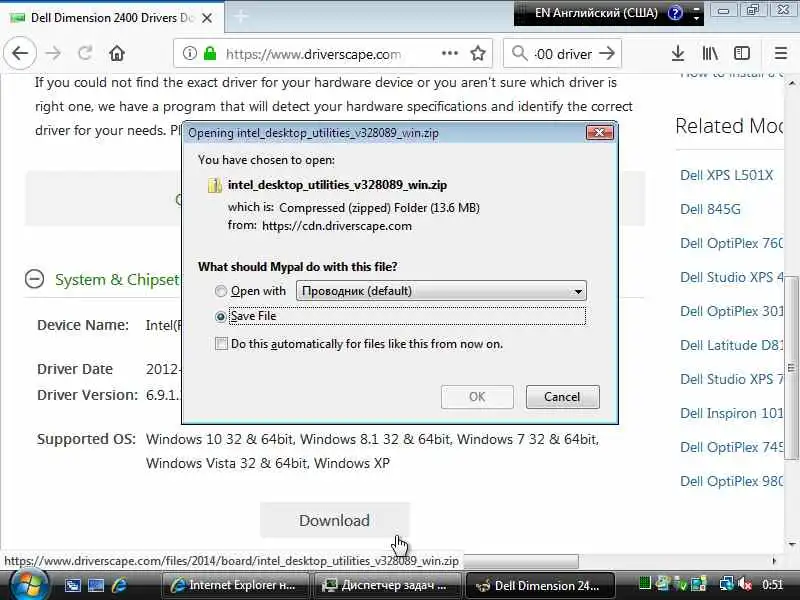Select the Open with radio button

point(220,291)
